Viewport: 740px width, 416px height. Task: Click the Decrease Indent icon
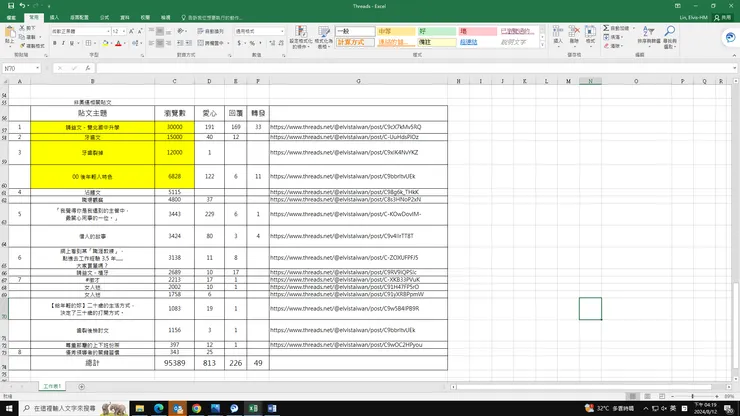tap(180, 43)
